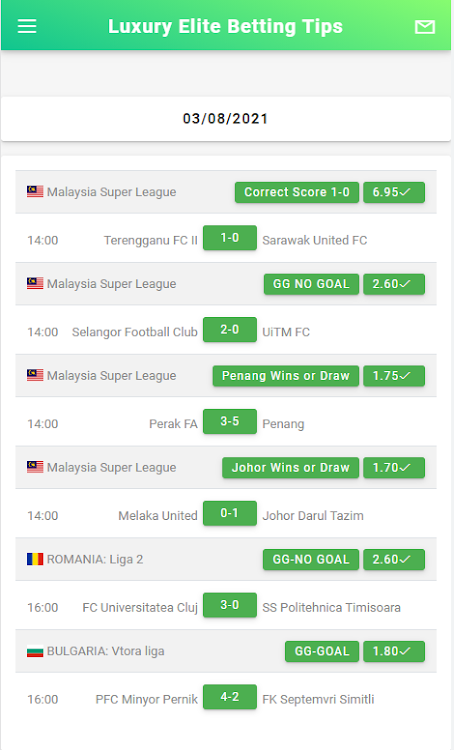
Task: Click the Luxury Elite Betting Tips title
Action: coord(225,26)
